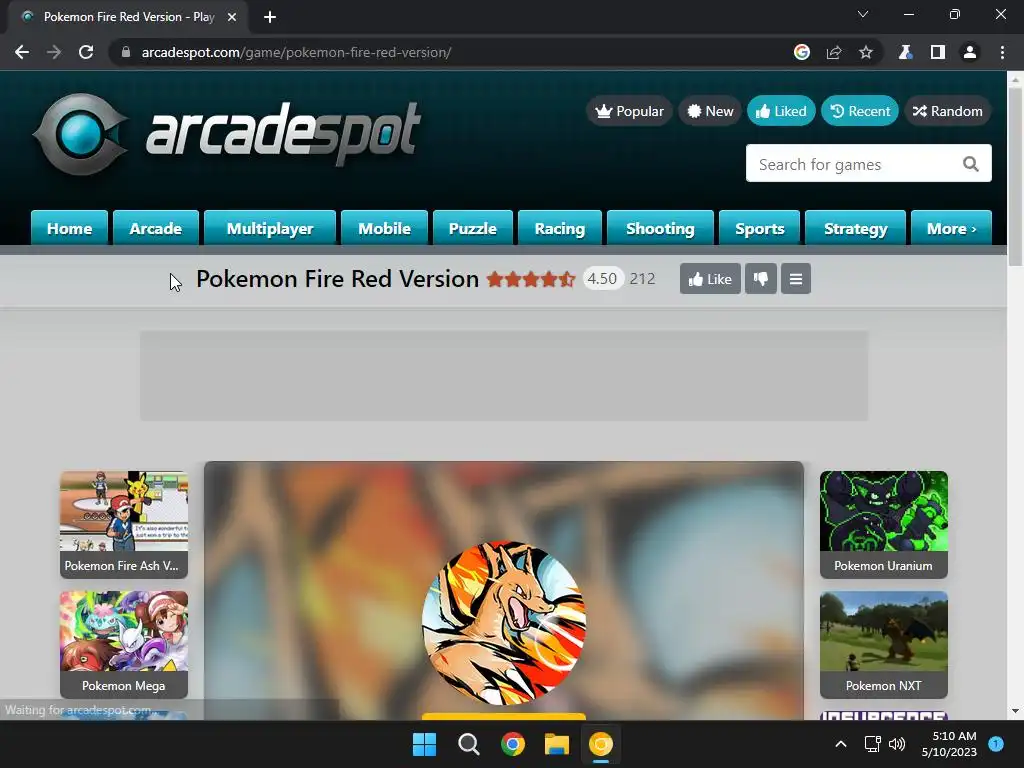
Task: Open the Sports category
Action: click(760, 229)
